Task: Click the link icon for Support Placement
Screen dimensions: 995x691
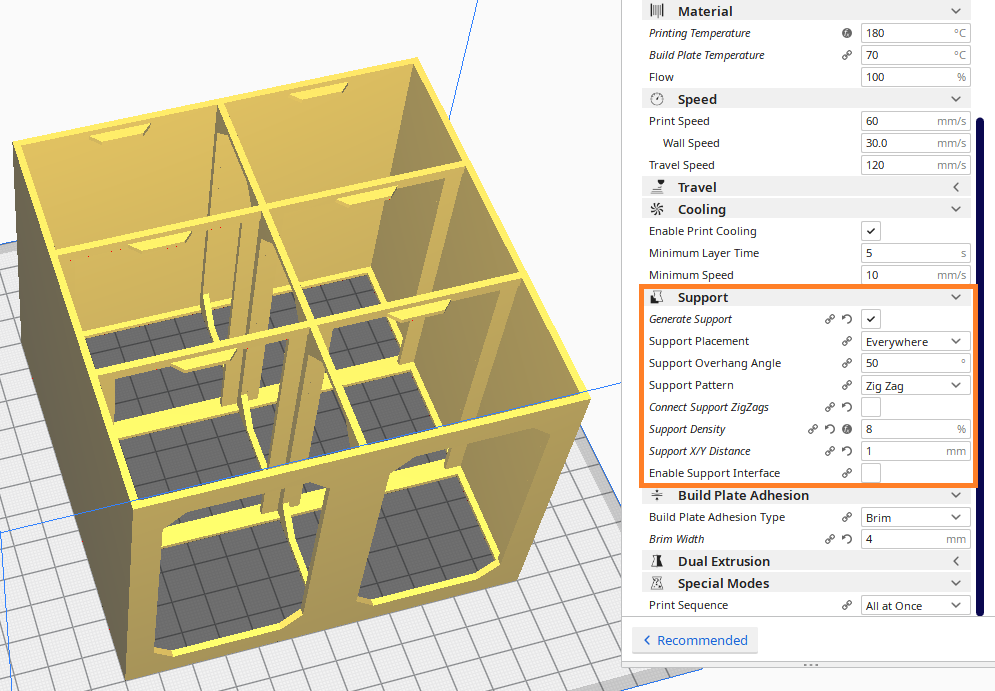Action: 847,341
